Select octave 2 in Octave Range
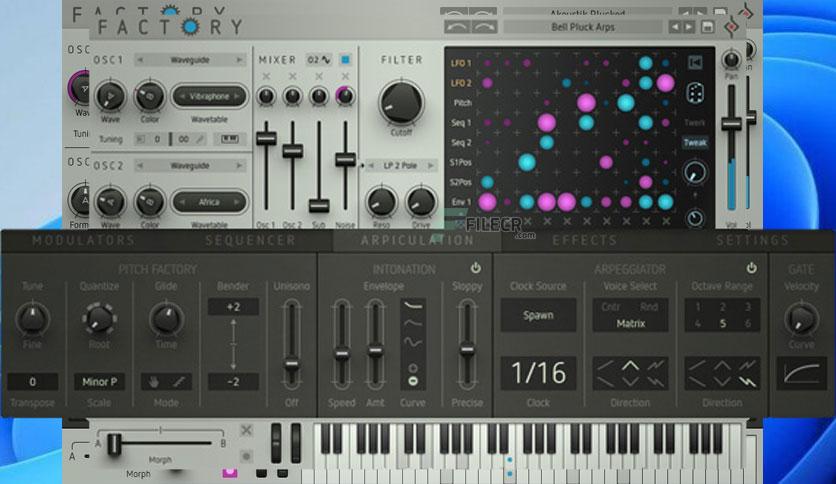The image size is (836, 484). (722, 306)
